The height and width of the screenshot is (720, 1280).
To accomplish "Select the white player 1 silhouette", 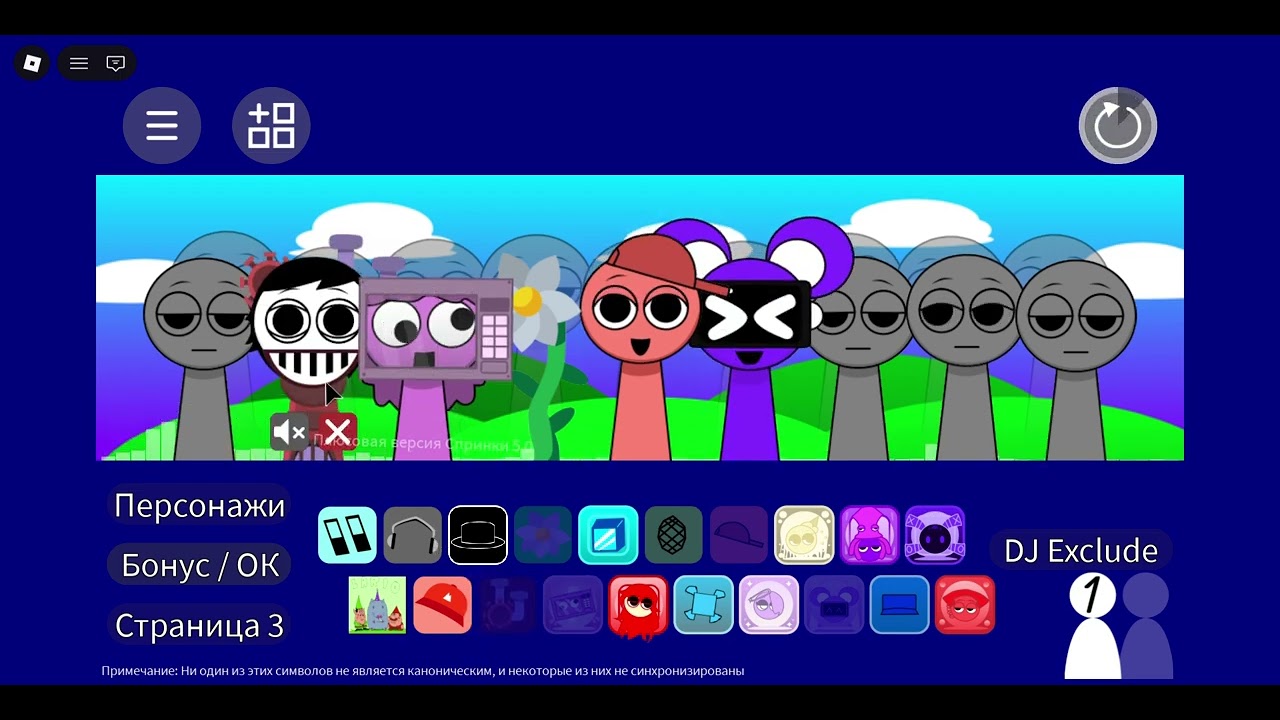I will point(1093,628).
